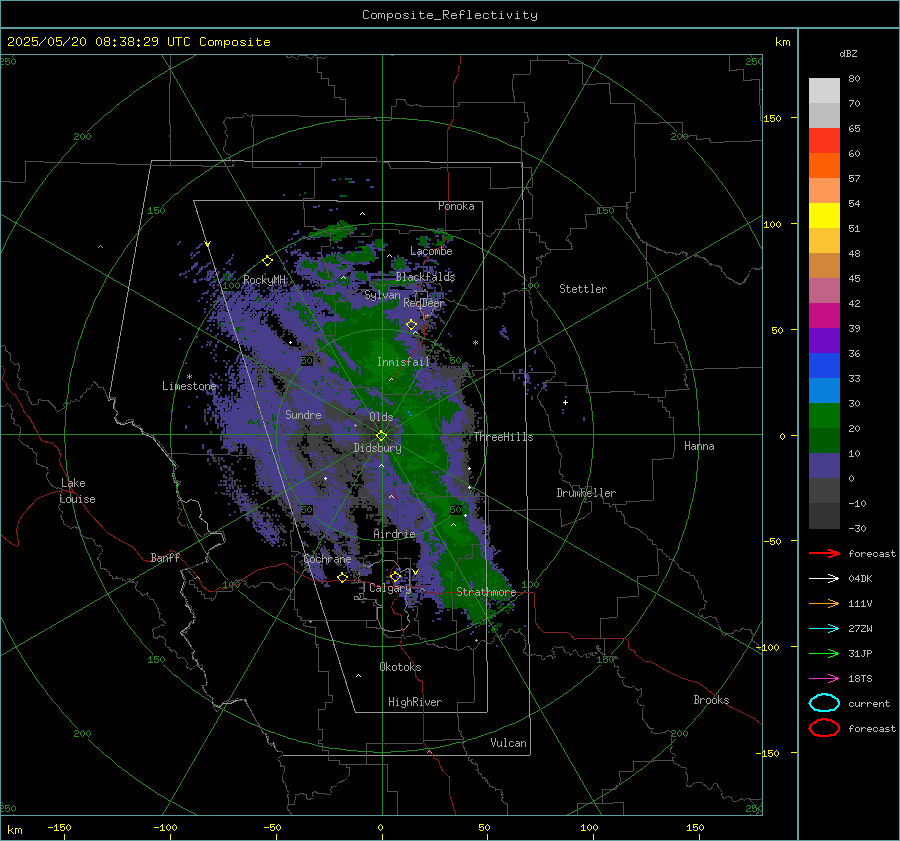Click the yellow radar site diamond at Didsbury
Viewport: 900px width, 841px height.
click(382, 436)
